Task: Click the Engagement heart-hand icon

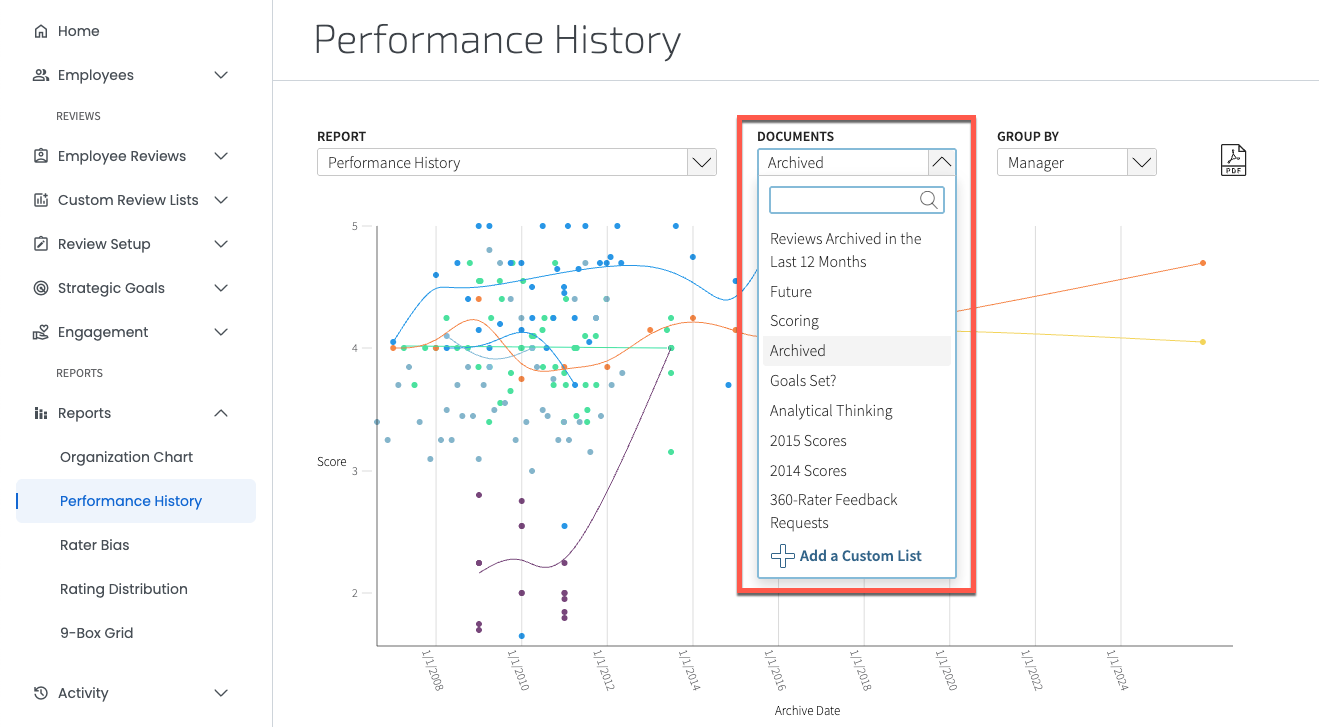Action: pyautogui.click(x=41, y=332)
